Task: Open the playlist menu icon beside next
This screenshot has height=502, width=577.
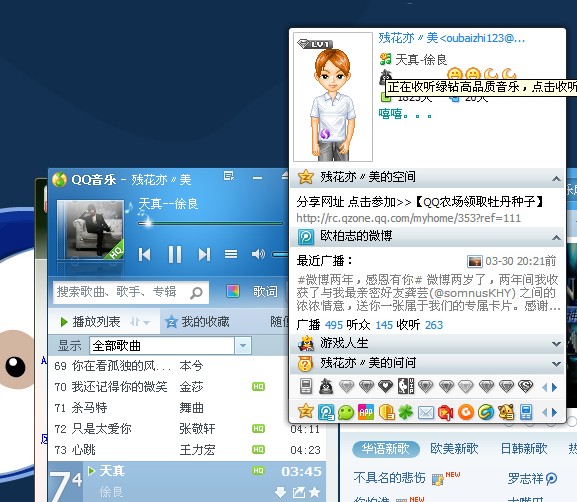Action: click(x=231, y=254)
